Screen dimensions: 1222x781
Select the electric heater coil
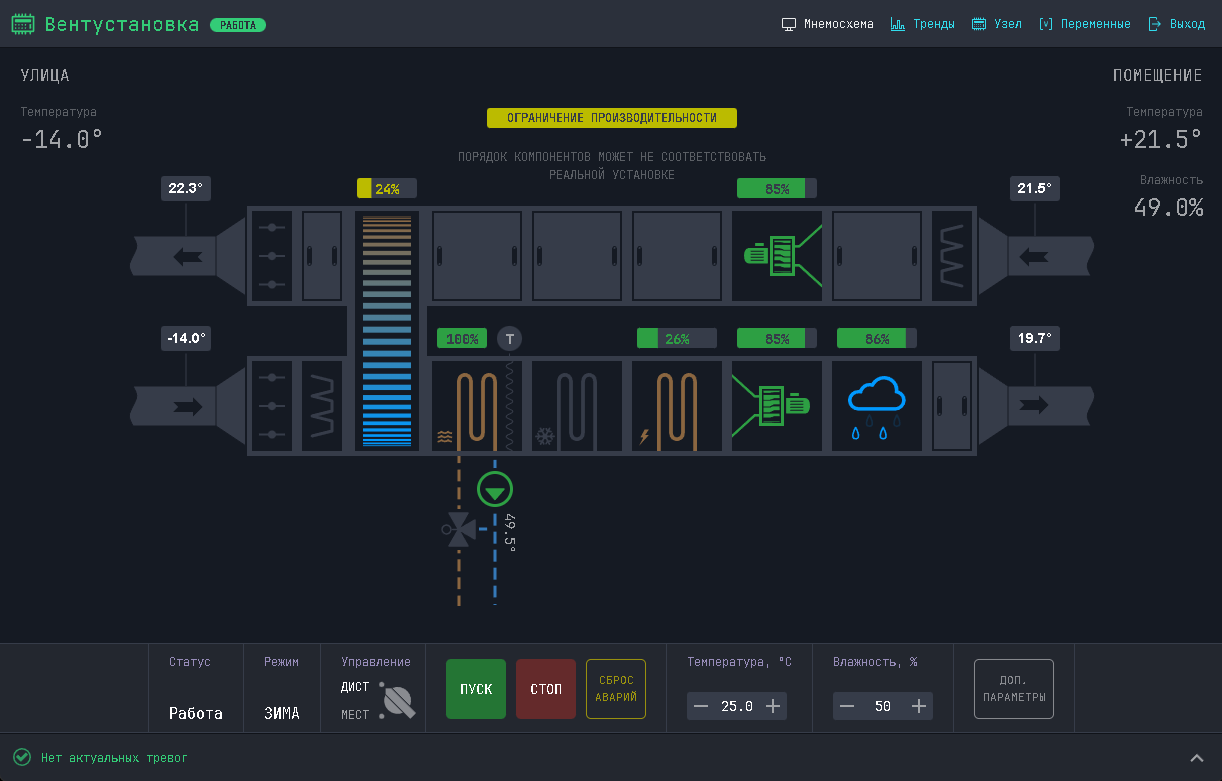677,405
